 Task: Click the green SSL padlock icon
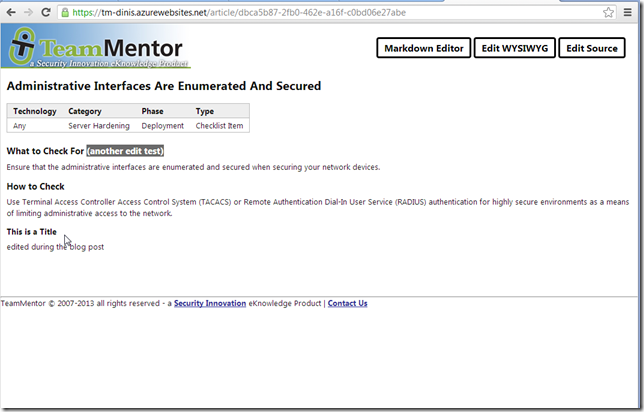[x=65, y=13]
